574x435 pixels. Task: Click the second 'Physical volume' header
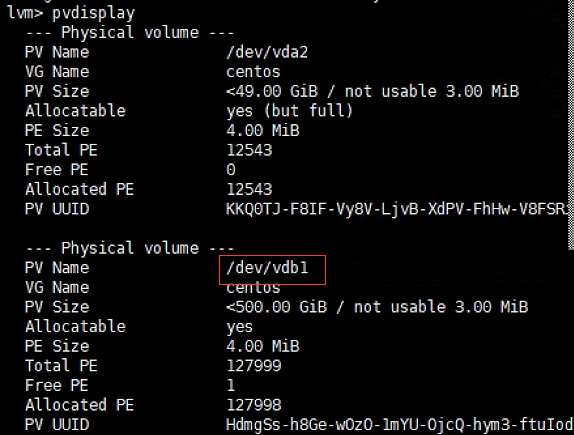click(130, 248)
